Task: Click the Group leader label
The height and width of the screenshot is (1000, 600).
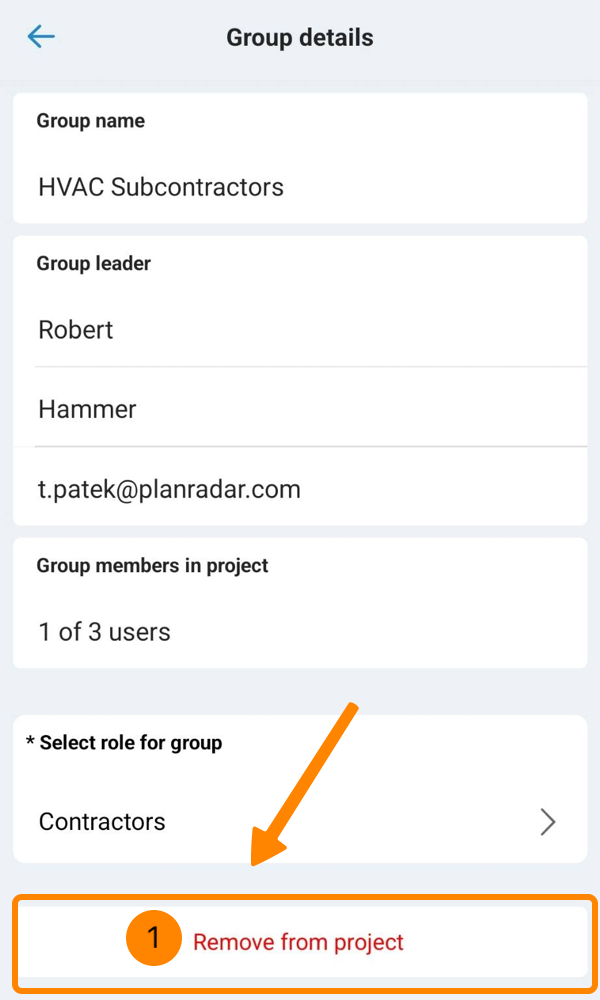Action: tap(94, 264)
